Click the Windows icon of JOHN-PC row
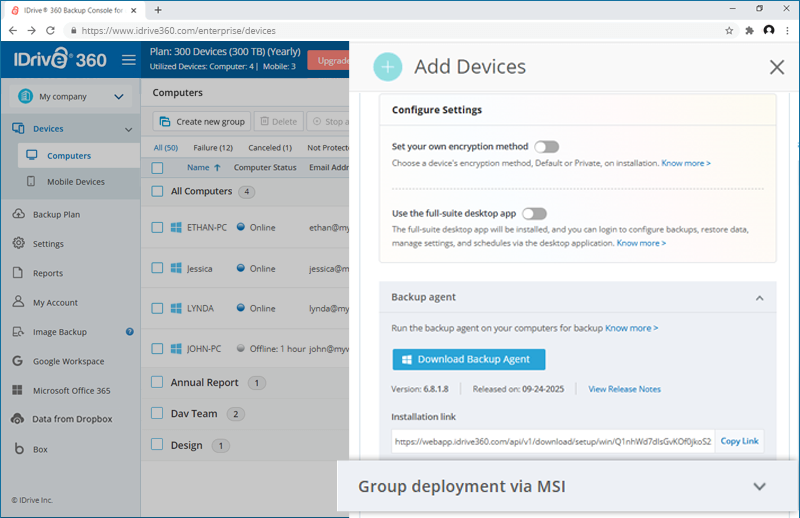 pyautogui.click(x=176, y=349)
